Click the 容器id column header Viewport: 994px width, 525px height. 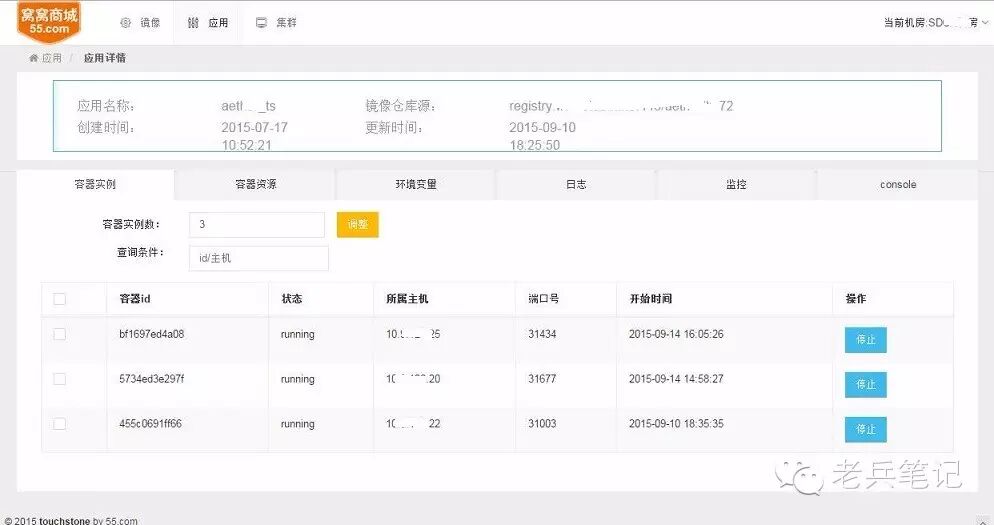point(134,299)
